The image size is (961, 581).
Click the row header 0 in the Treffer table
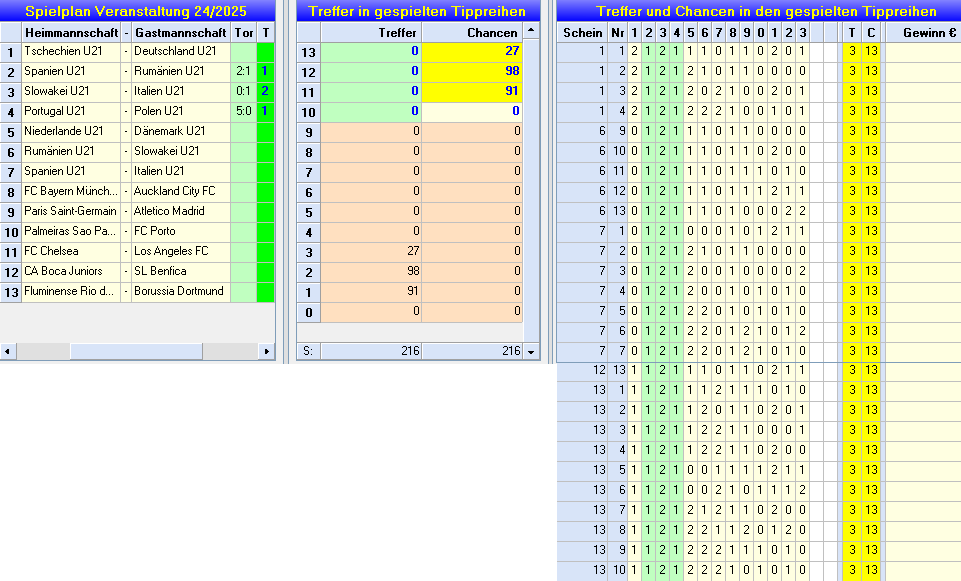308,312
